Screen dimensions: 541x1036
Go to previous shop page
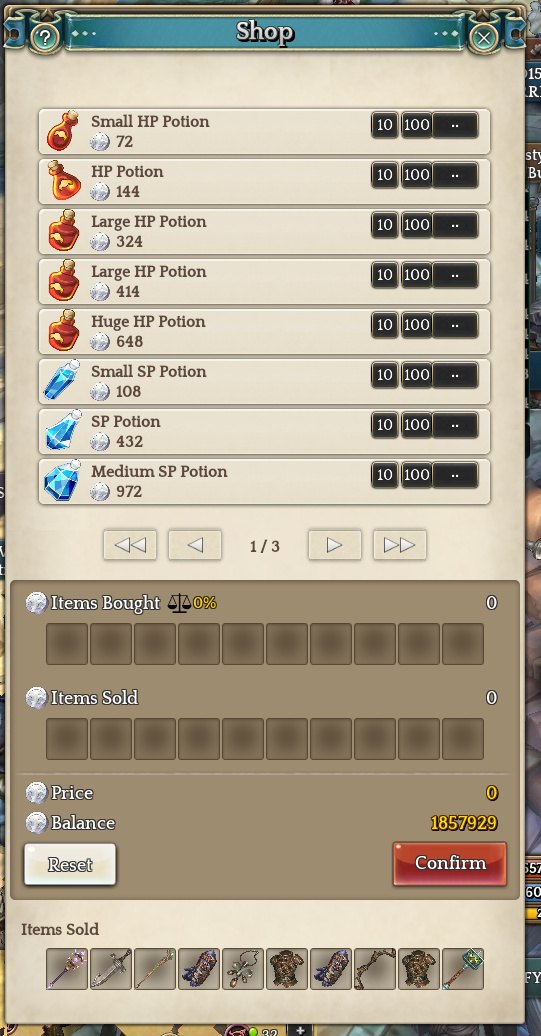pos(195,545)
